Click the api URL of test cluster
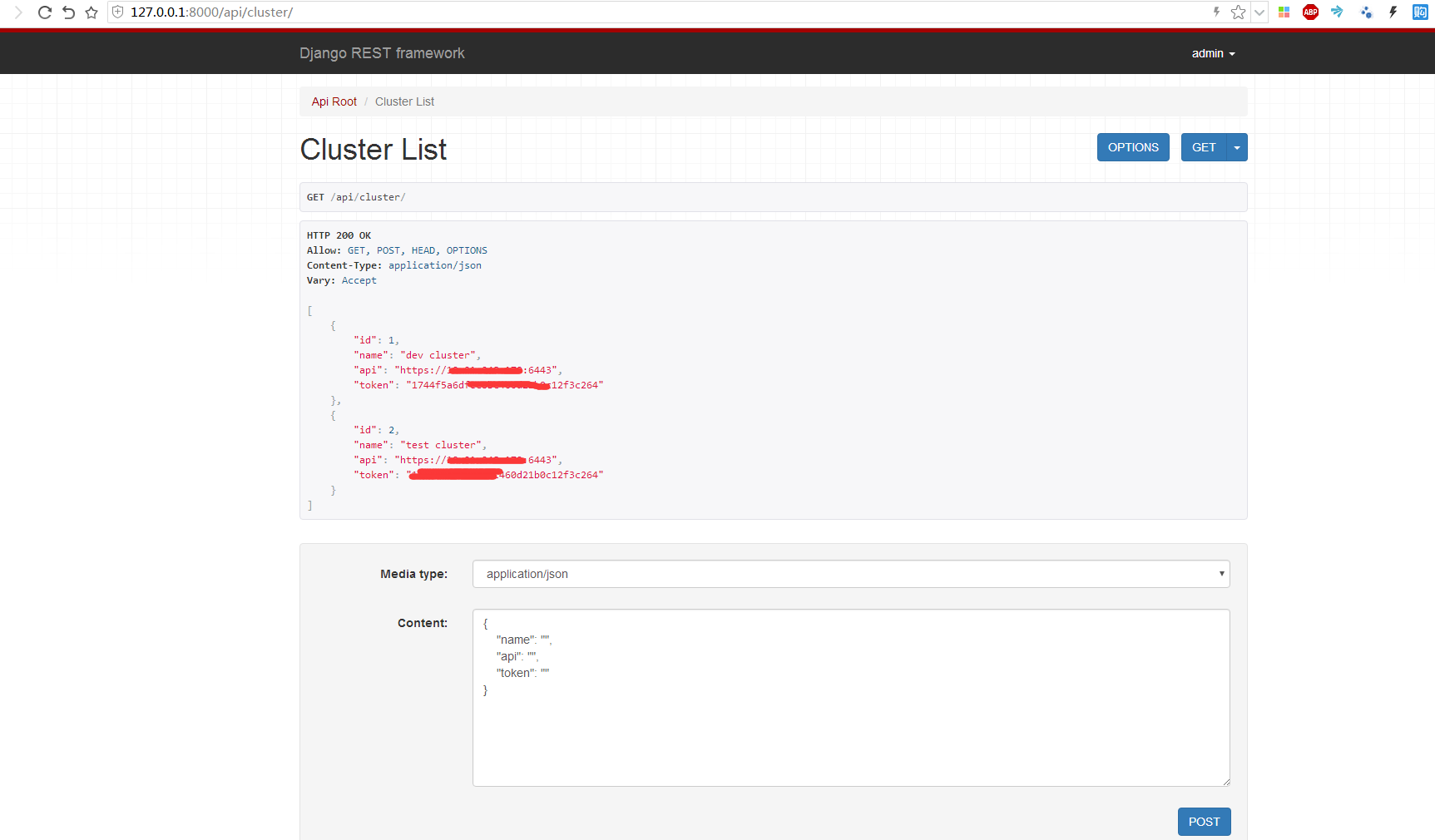 coord(476,460)
